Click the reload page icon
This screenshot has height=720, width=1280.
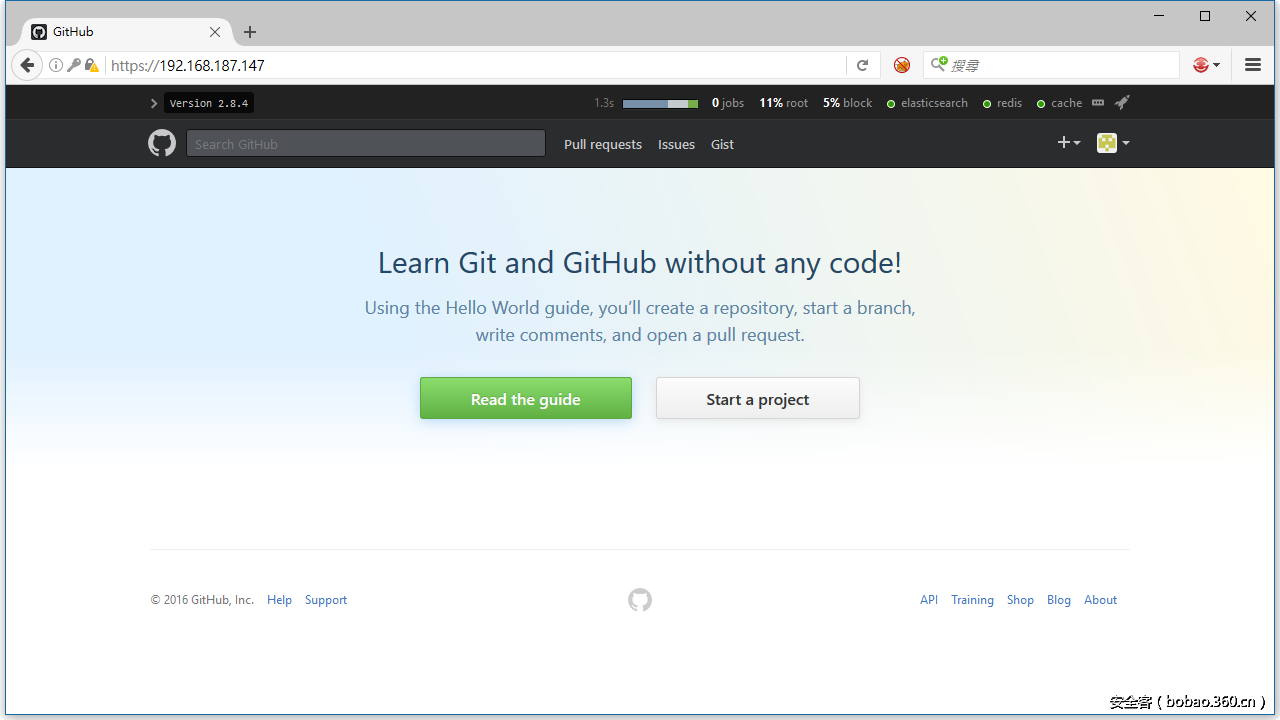click(x=862, y=65)
